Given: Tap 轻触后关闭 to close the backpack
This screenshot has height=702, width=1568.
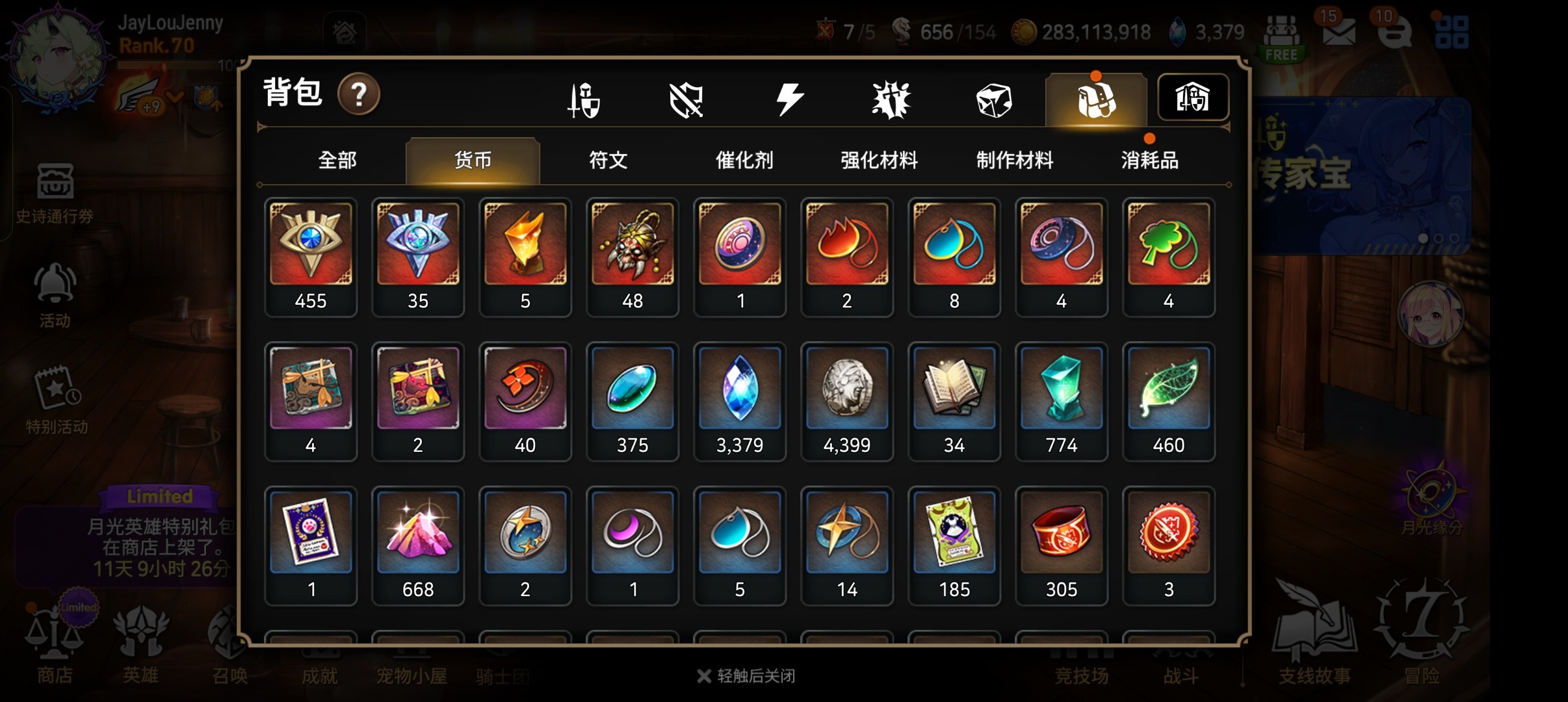Looking at the screenshot, I should click(x=746, y=676).
